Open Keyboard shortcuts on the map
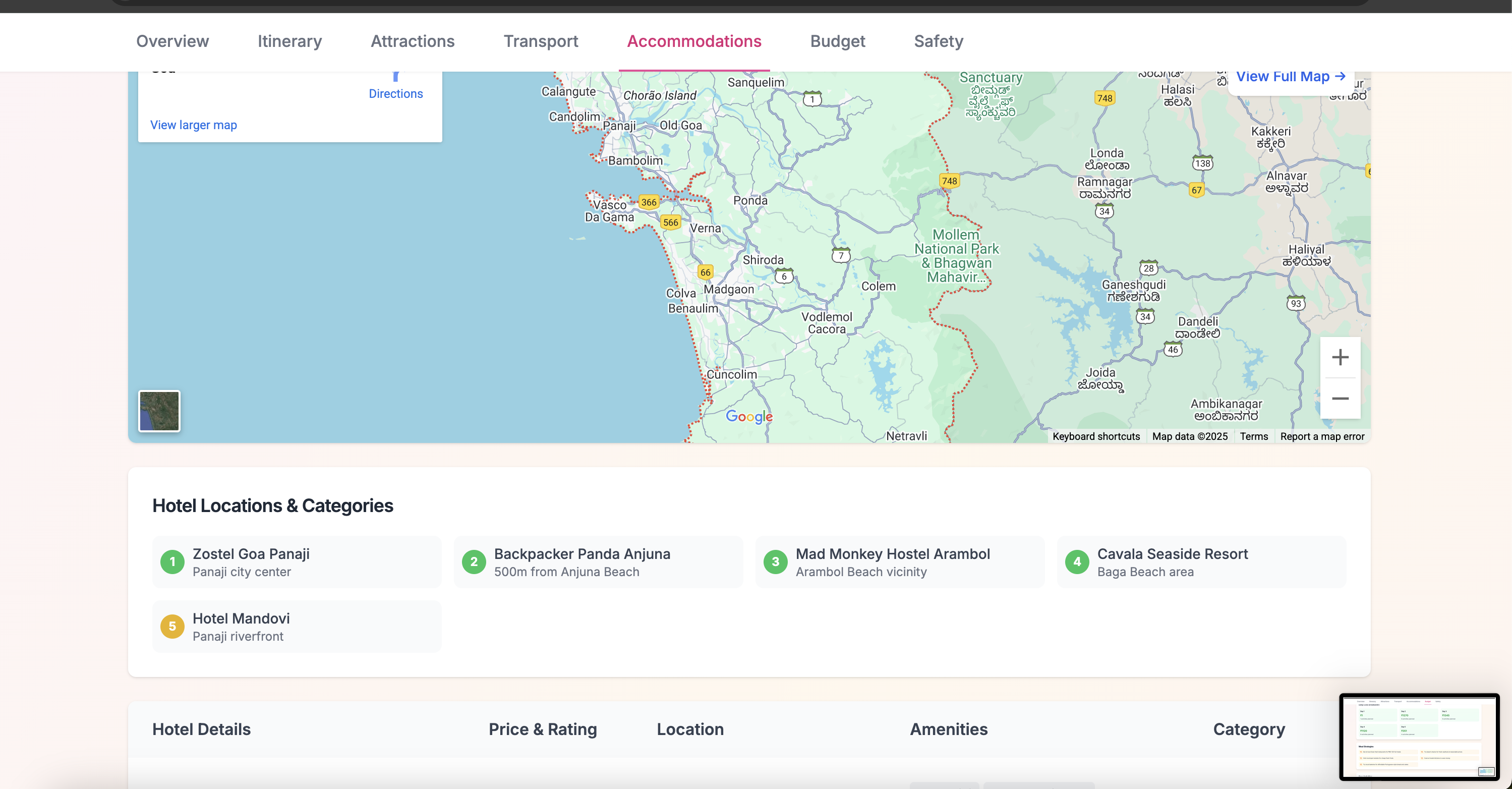 click(1095, 436)
